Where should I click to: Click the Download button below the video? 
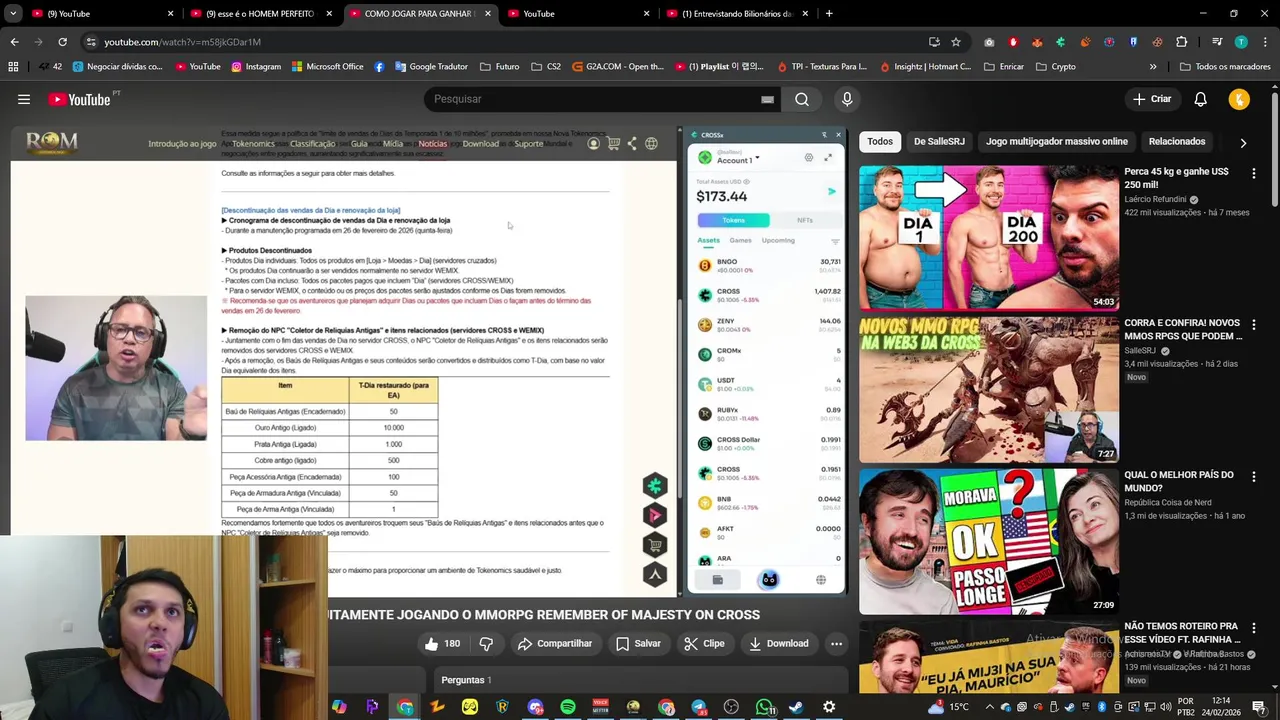[x=778, y=644]
